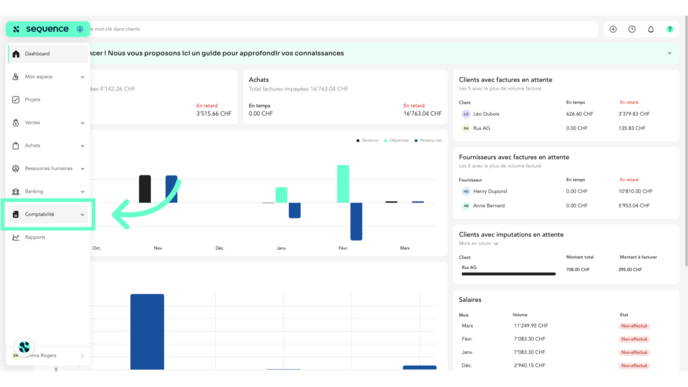Click the Salaires section heading
The width and height of the screenshot is (688, 387).
(470, 300)
